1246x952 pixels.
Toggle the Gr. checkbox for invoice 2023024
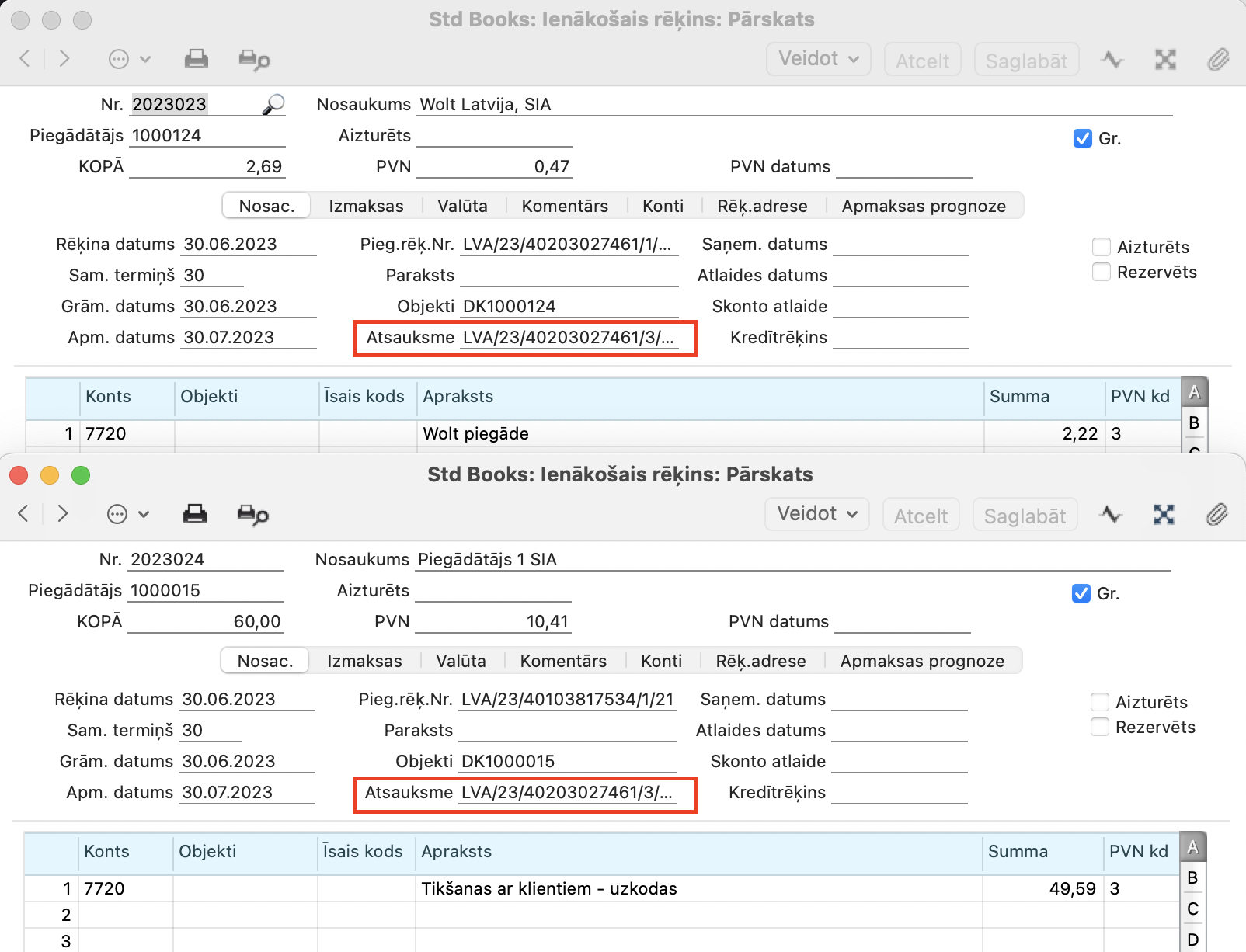1081,593
